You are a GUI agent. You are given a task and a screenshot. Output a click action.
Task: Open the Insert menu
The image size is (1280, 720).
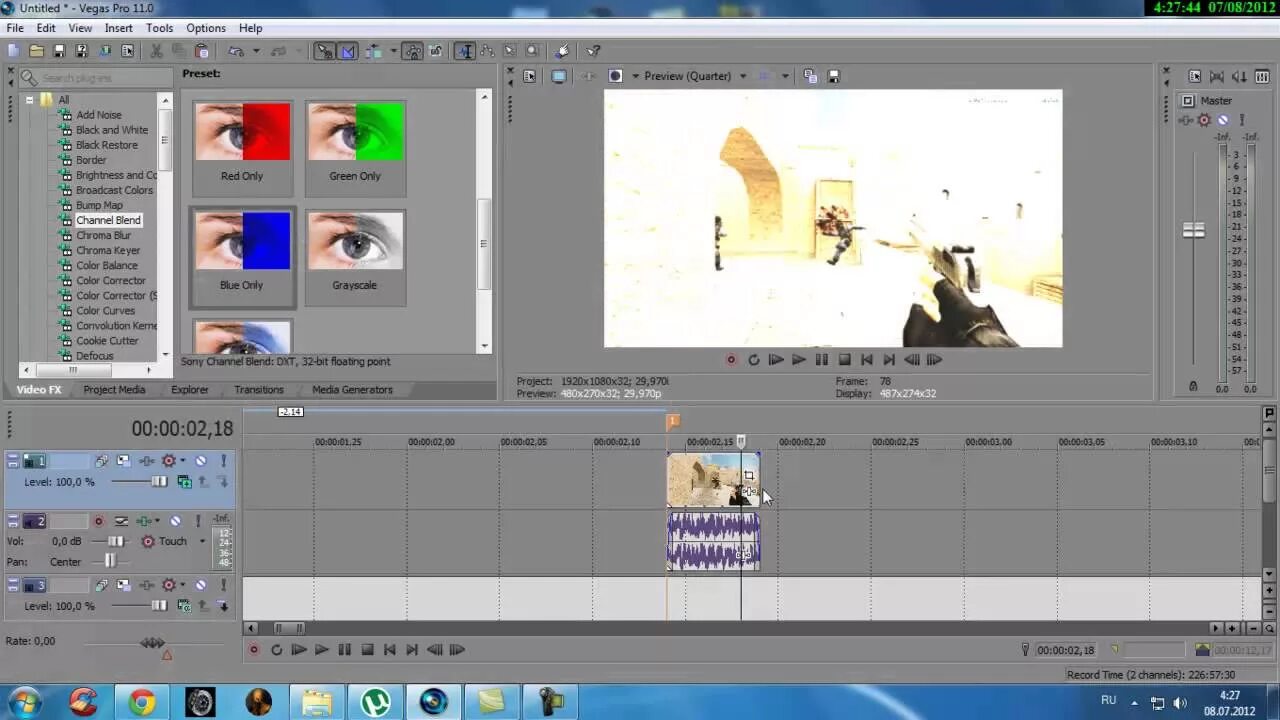pos(118,28)
